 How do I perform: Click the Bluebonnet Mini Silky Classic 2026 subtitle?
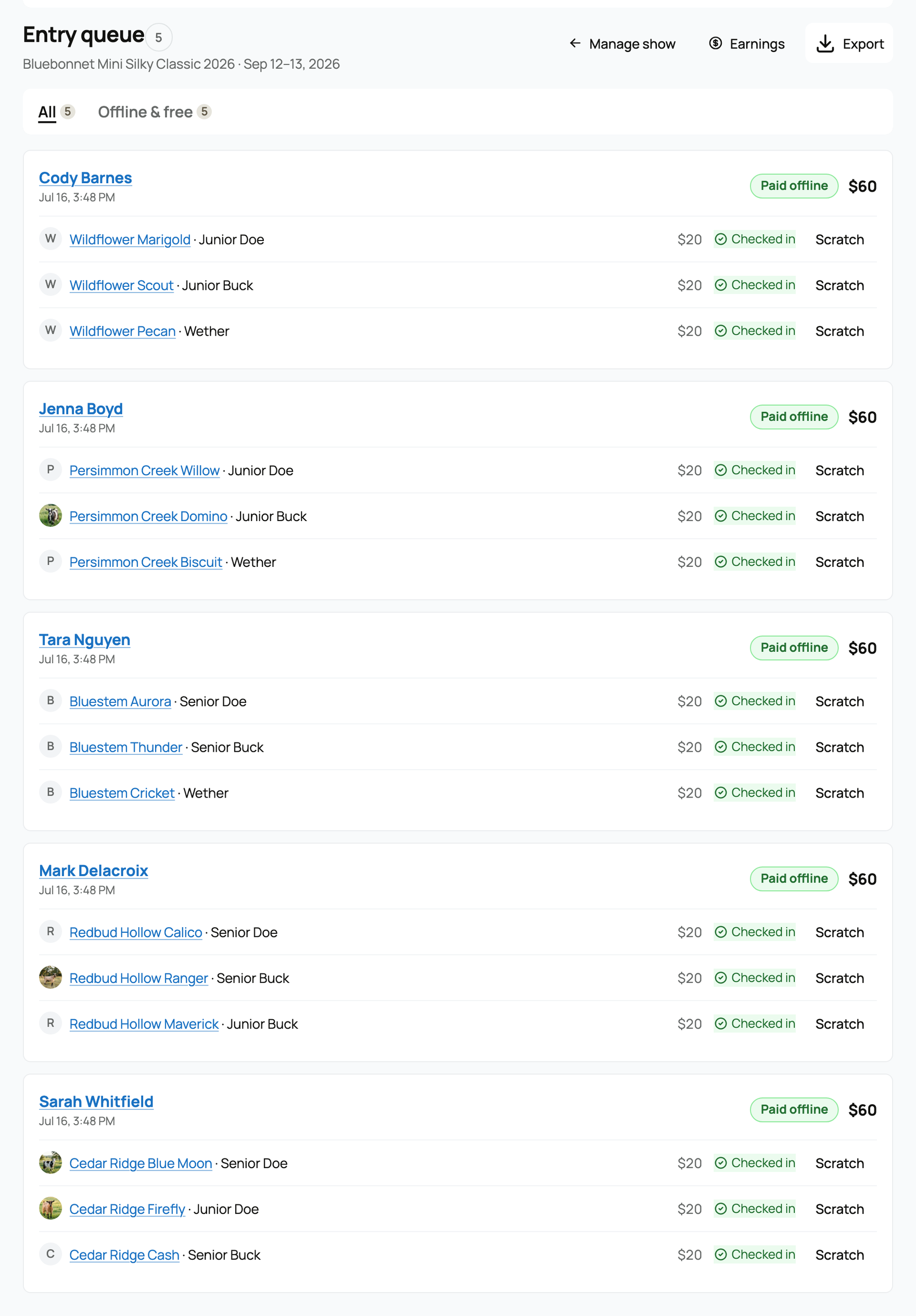click(181, 64)
